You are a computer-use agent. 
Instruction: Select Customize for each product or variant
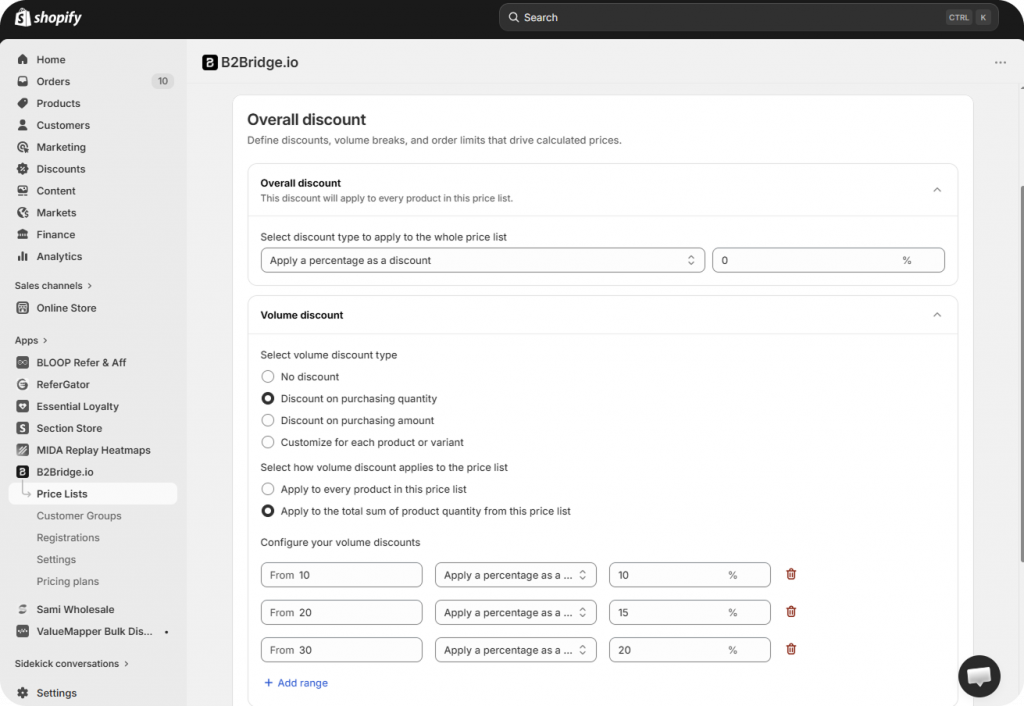268,442
